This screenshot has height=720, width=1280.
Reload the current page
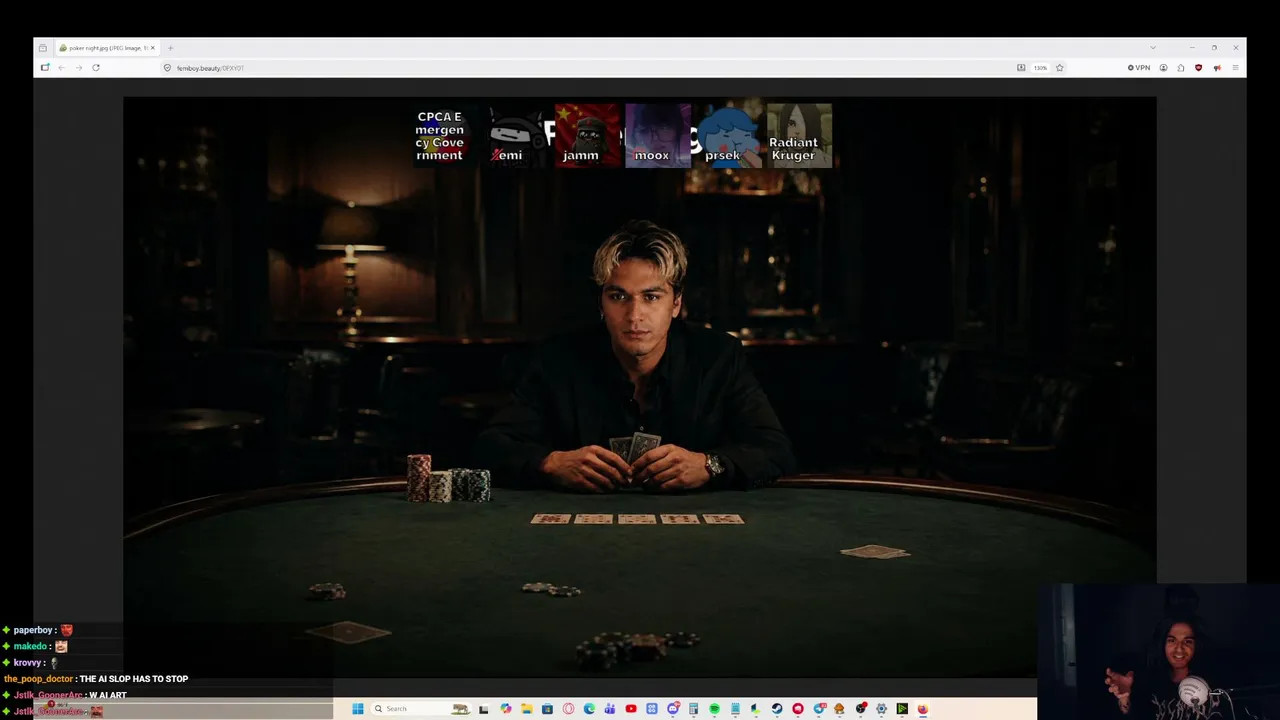point(96,68)
